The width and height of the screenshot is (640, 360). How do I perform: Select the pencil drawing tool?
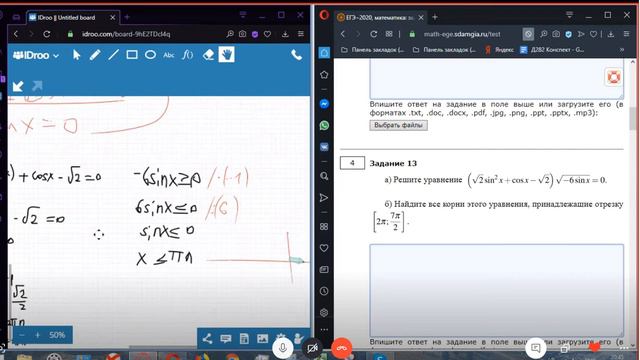(x=95, y=55)
